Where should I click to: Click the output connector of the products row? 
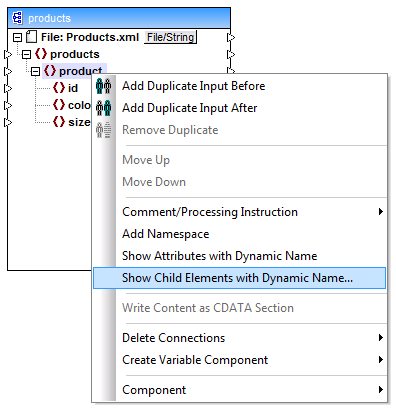tap(231, 54)
